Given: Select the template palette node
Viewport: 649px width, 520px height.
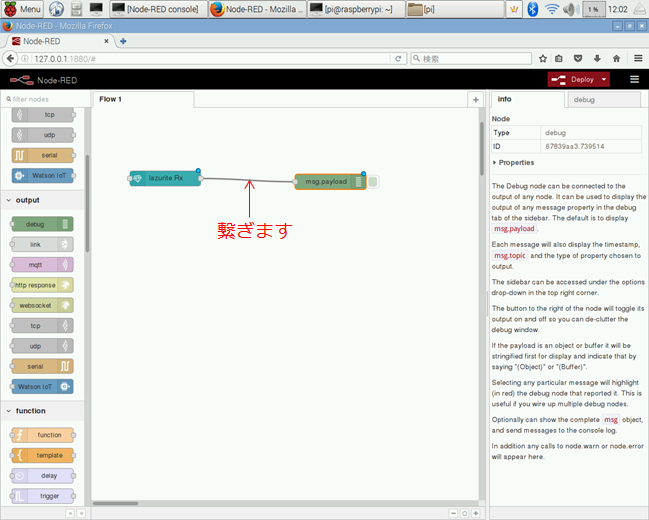Looking at the screenshot, I should pos(43,455).
